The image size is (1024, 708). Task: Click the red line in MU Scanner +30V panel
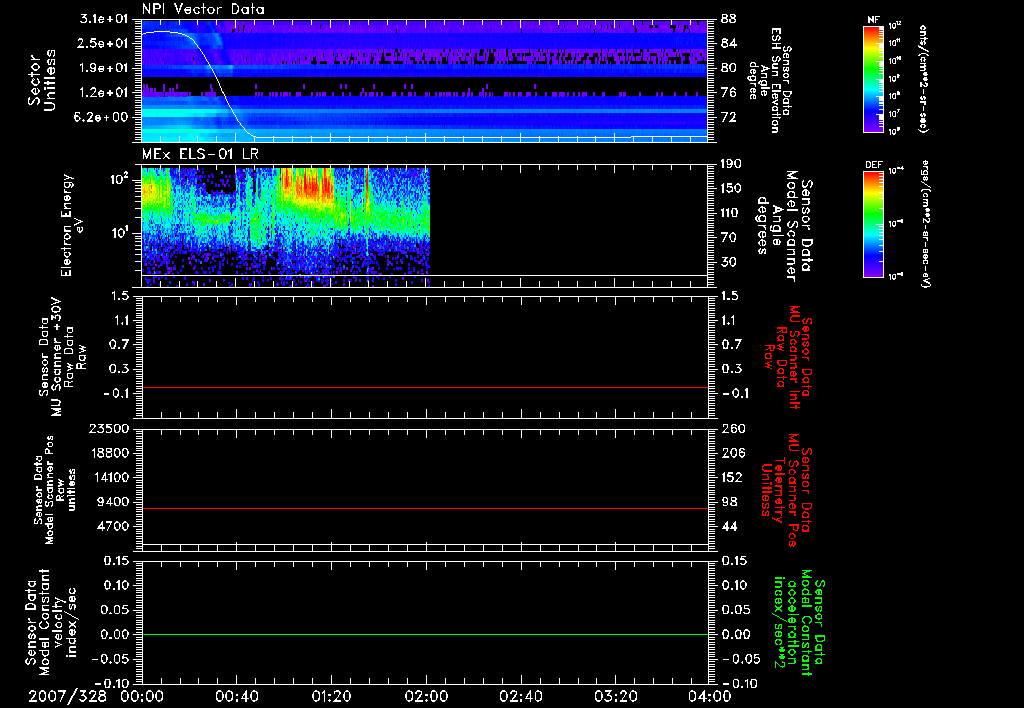coord(424,387)
